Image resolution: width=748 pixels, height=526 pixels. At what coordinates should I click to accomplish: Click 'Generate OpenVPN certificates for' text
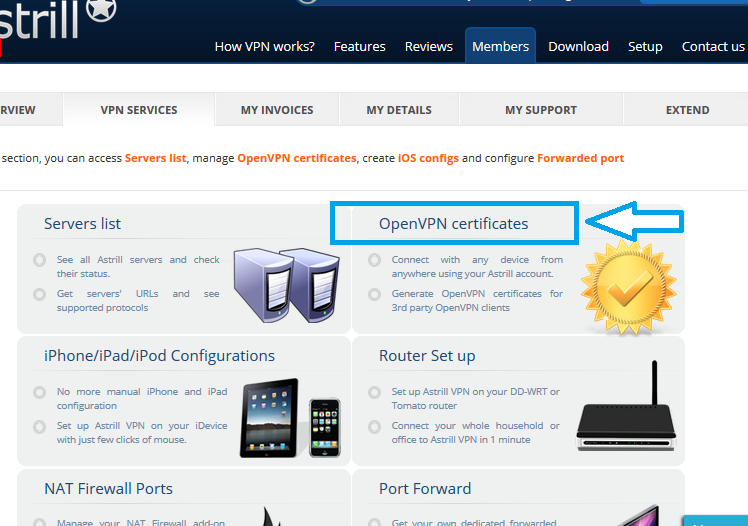(x=477, y=293)
